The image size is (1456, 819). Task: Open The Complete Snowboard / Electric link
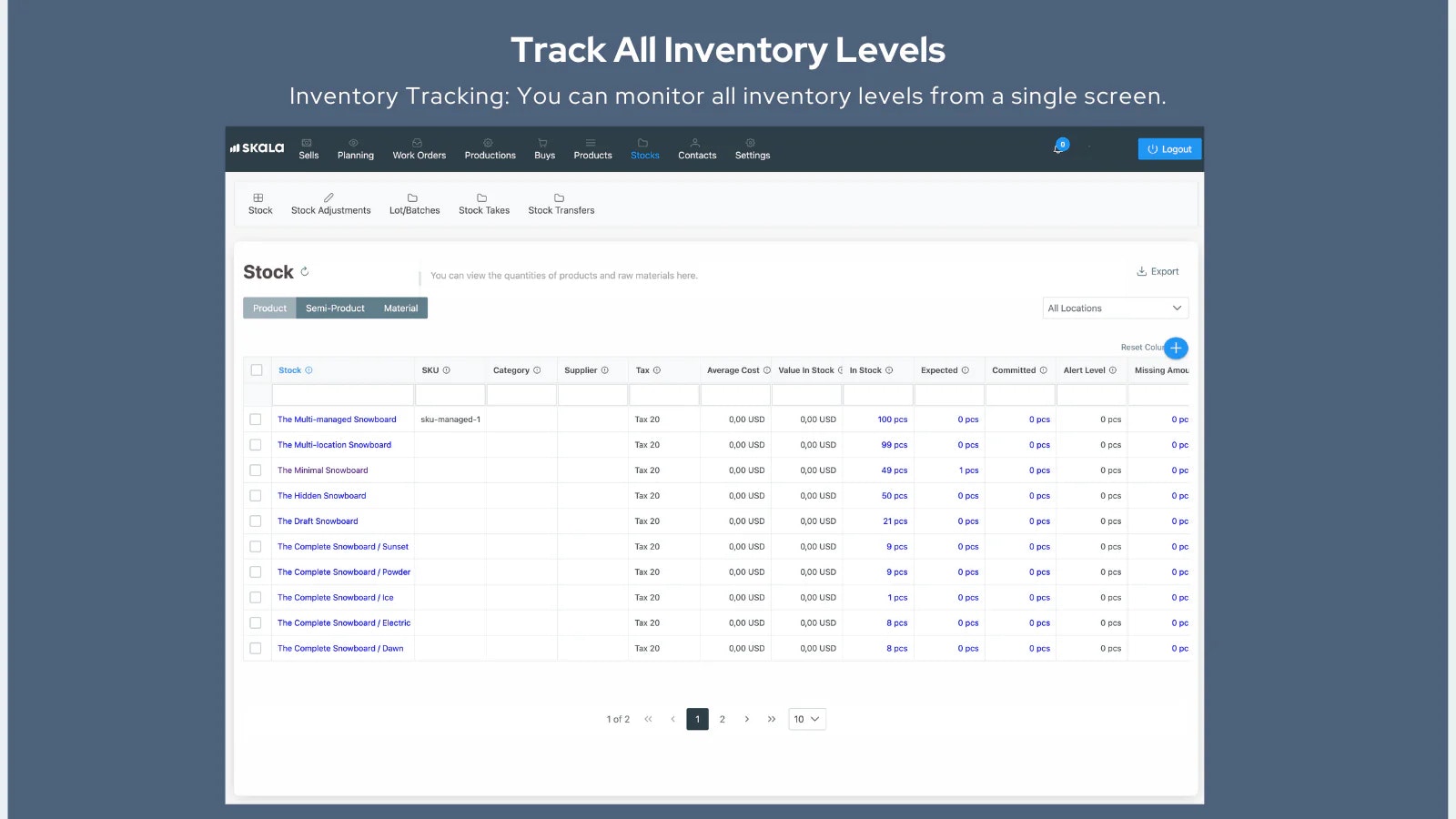pos(344,623)
